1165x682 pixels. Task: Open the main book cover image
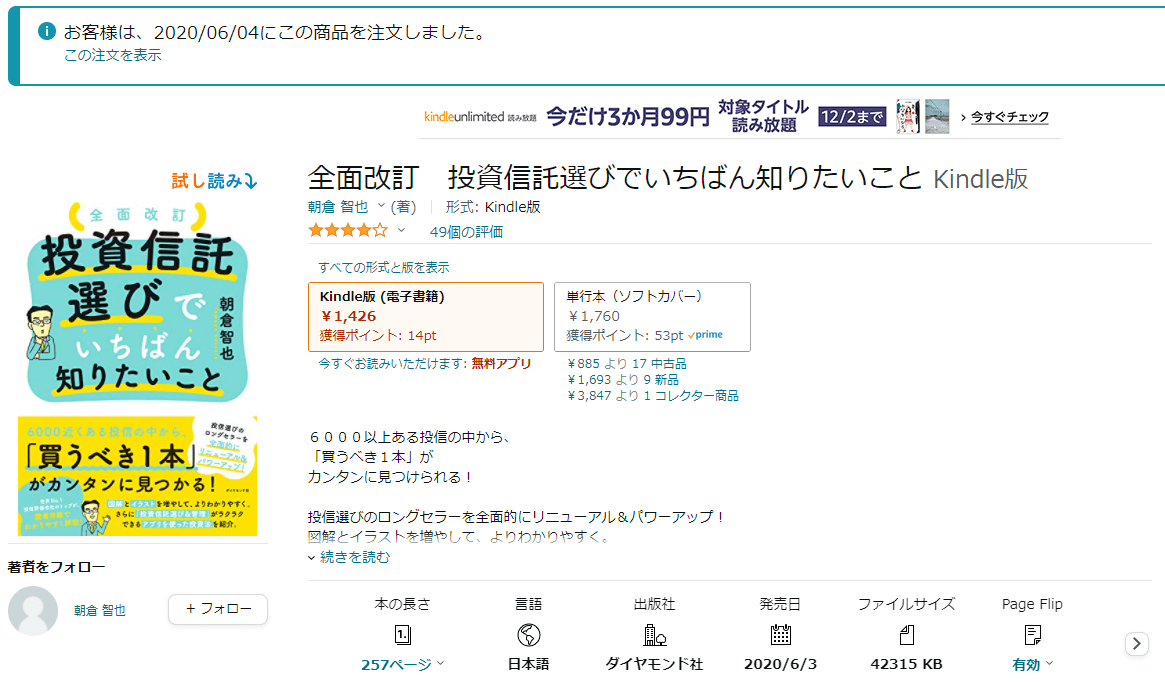tap(137, 303)
